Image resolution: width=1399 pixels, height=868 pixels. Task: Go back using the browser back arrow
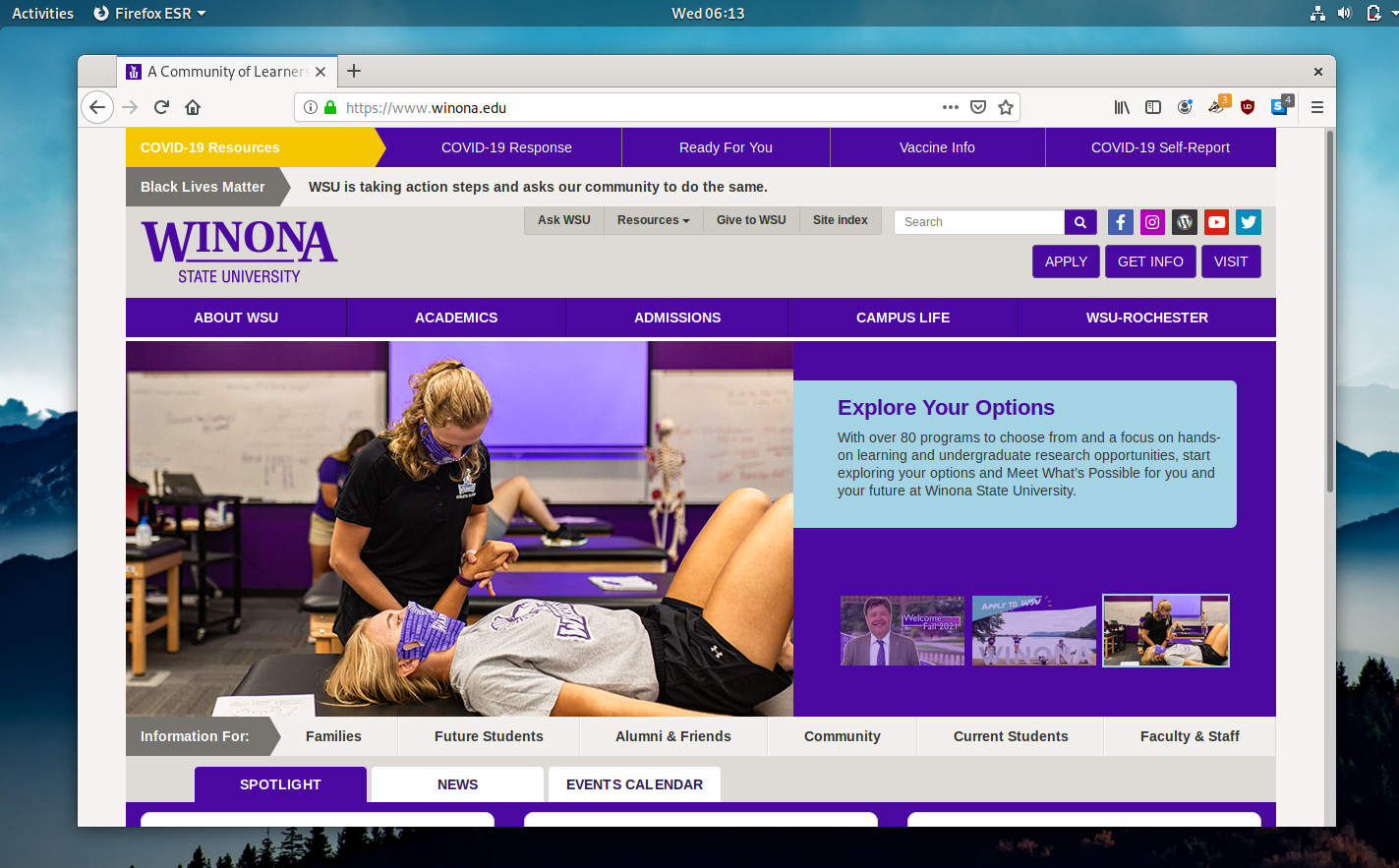[96, 107]
